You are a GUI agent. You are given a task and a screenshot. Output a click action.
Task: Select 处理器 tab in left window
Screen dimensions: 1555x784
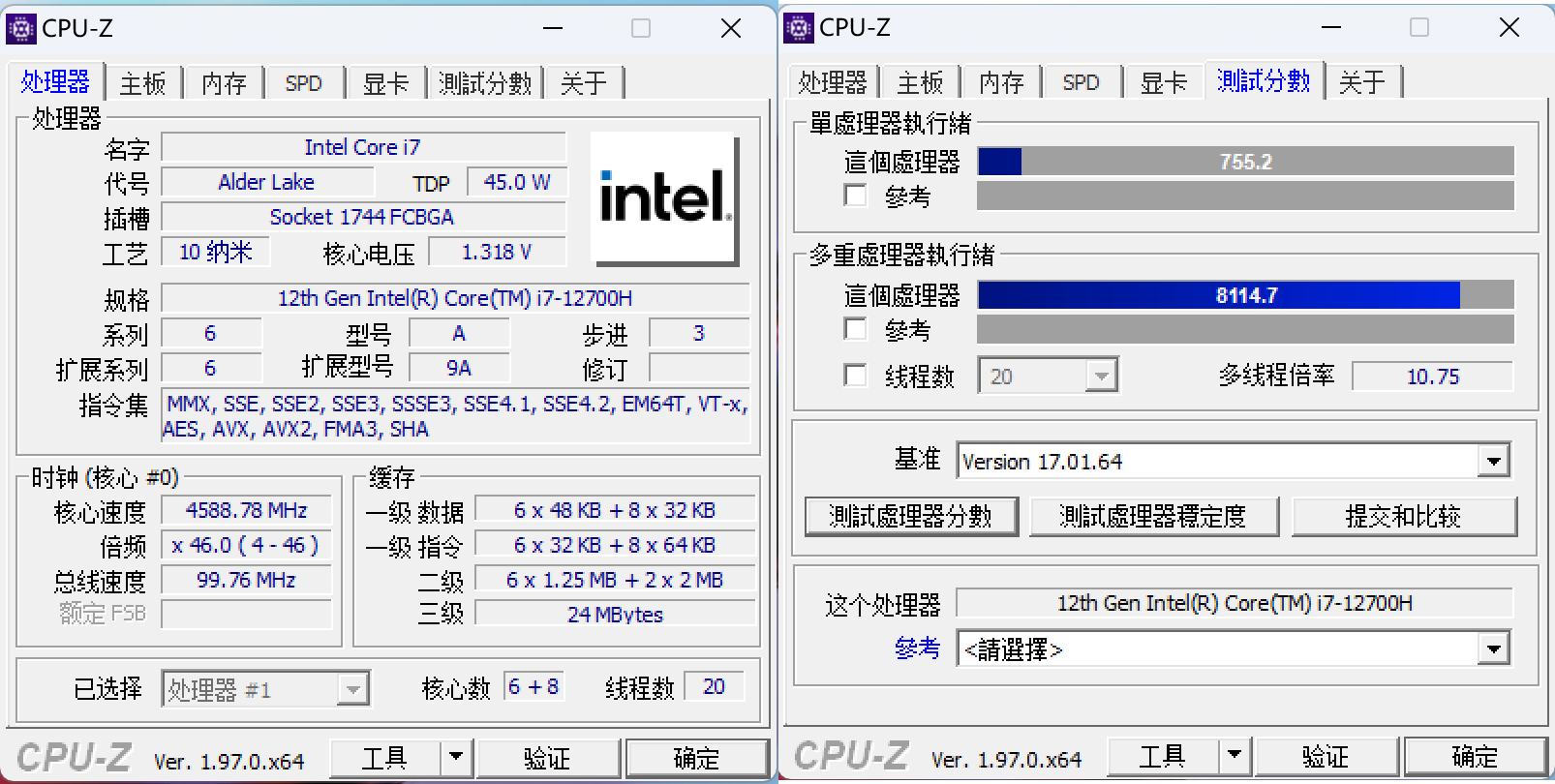55,81
